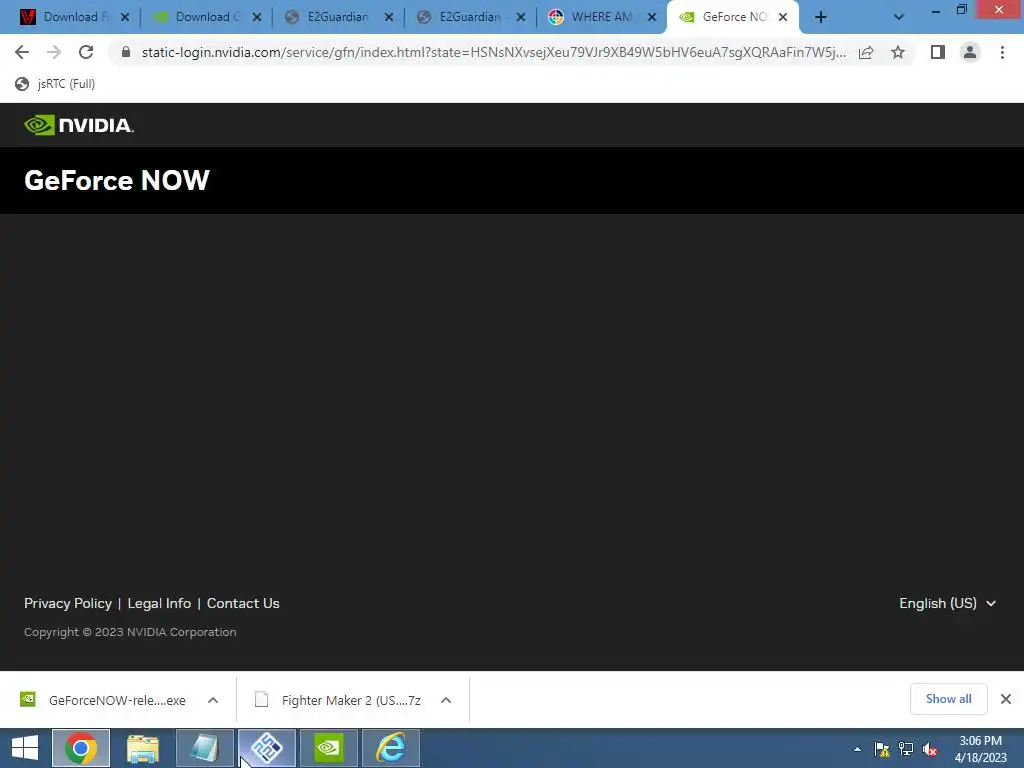Click the muted volume tray icon
The width and height of the screenshot is (1024, 768).
click(x=930, y=749)
